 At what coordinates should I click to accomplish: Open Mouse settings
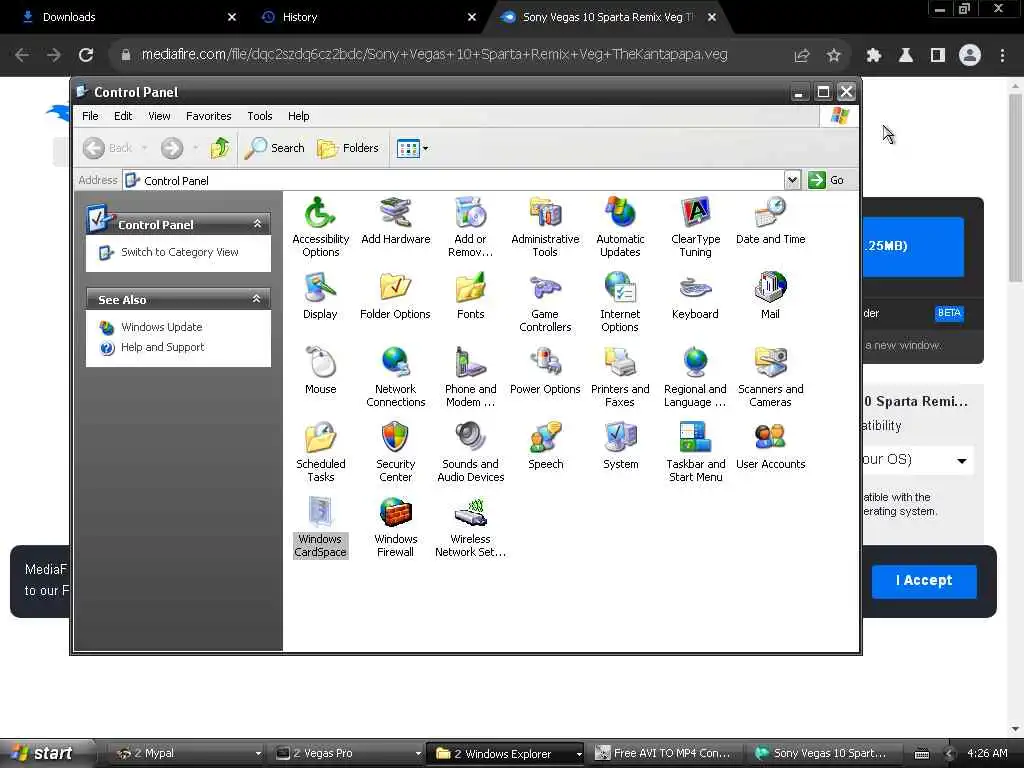click(320, 371)
